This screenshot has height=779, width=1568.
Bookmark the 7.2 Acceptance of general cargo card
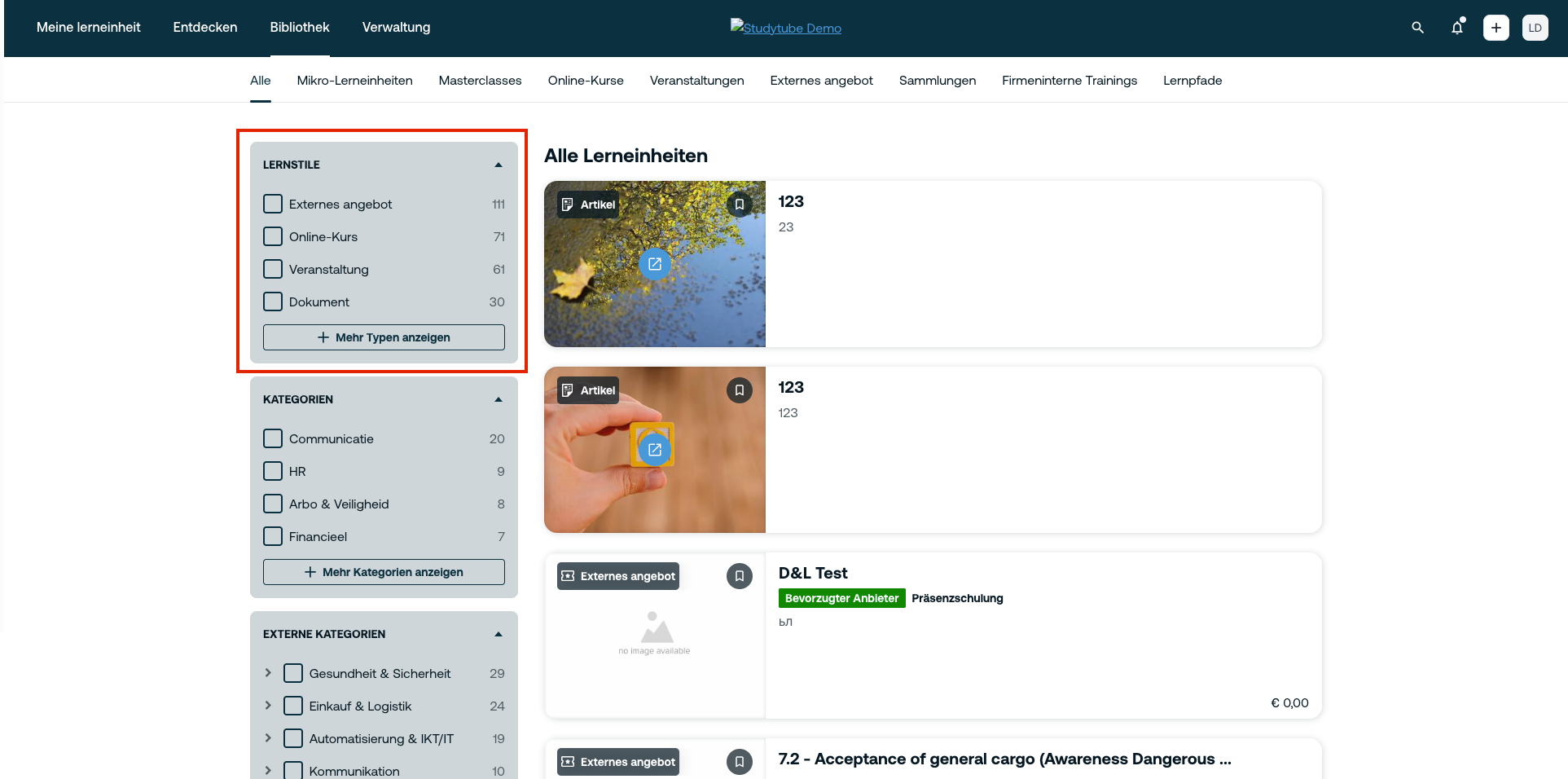pyautogui.click(x=740, y=762)
